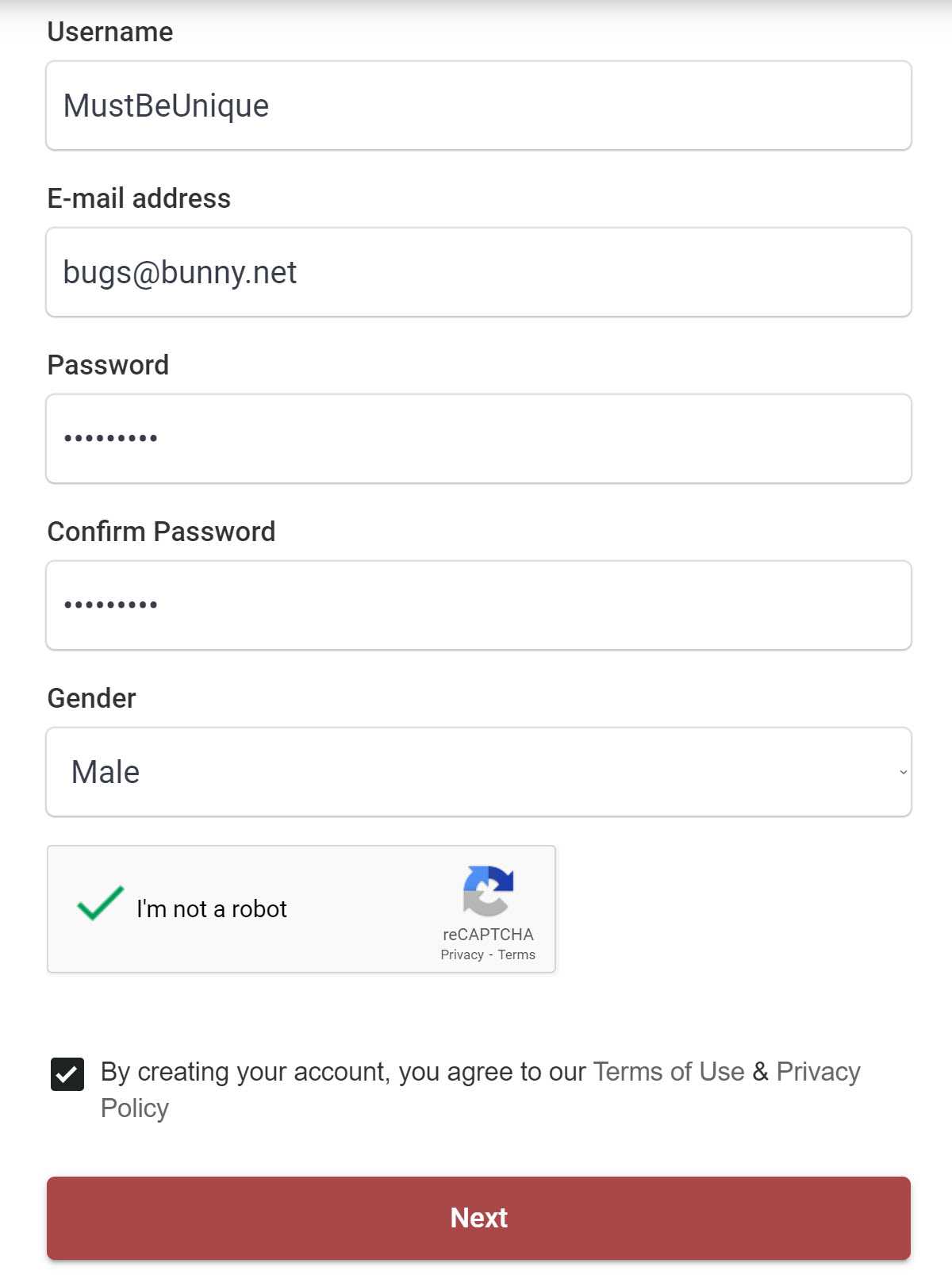Screen dimensions: 952x1275
Task: Focus the Username field containing MustBeUnique
Action: [x=478, y=106]
